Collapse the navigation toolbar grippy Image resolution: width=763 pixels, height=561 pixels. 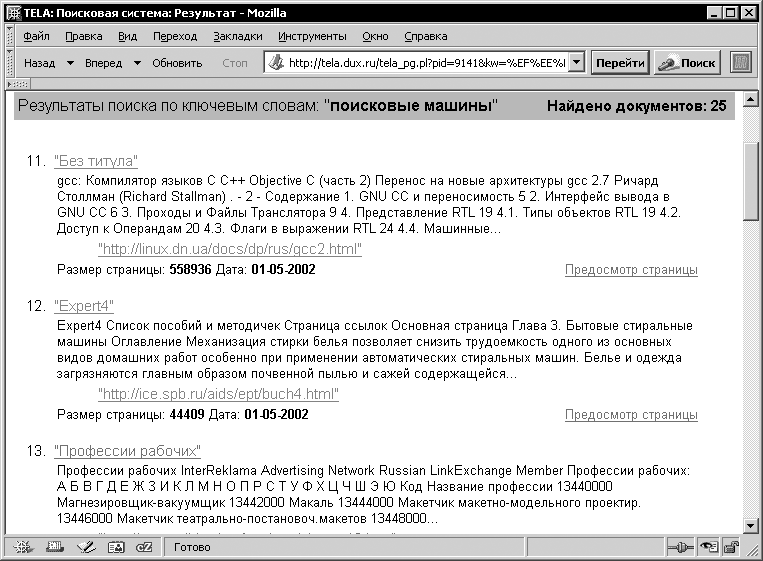tap(10, 62)
